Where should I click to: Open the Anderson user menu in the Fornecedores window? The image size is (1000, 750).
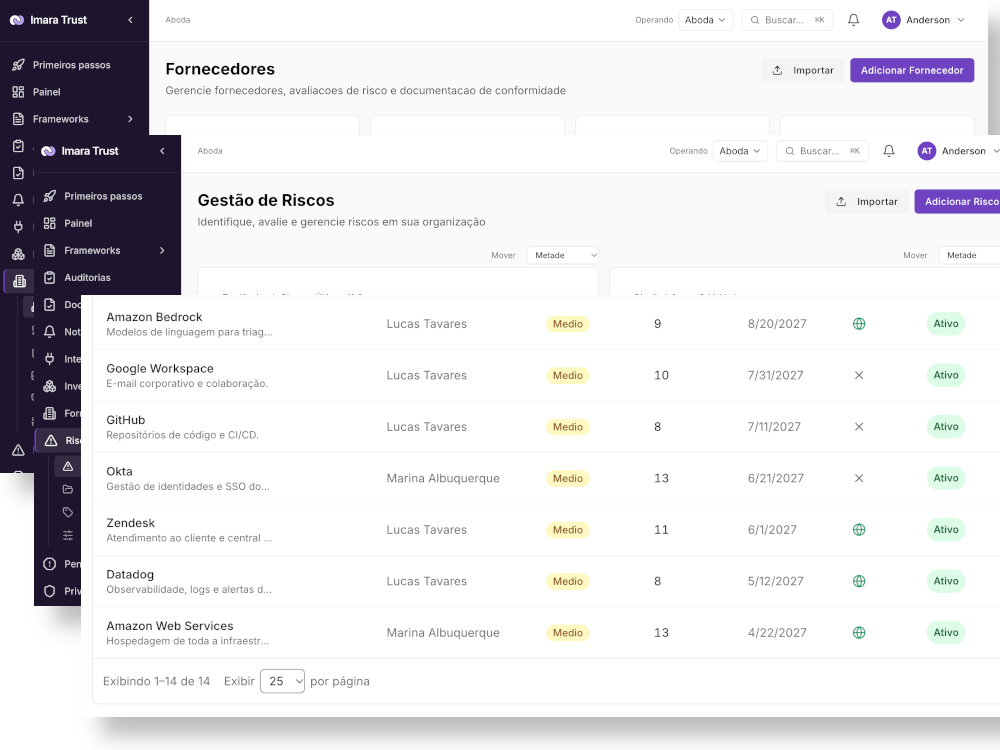point(923,20)
